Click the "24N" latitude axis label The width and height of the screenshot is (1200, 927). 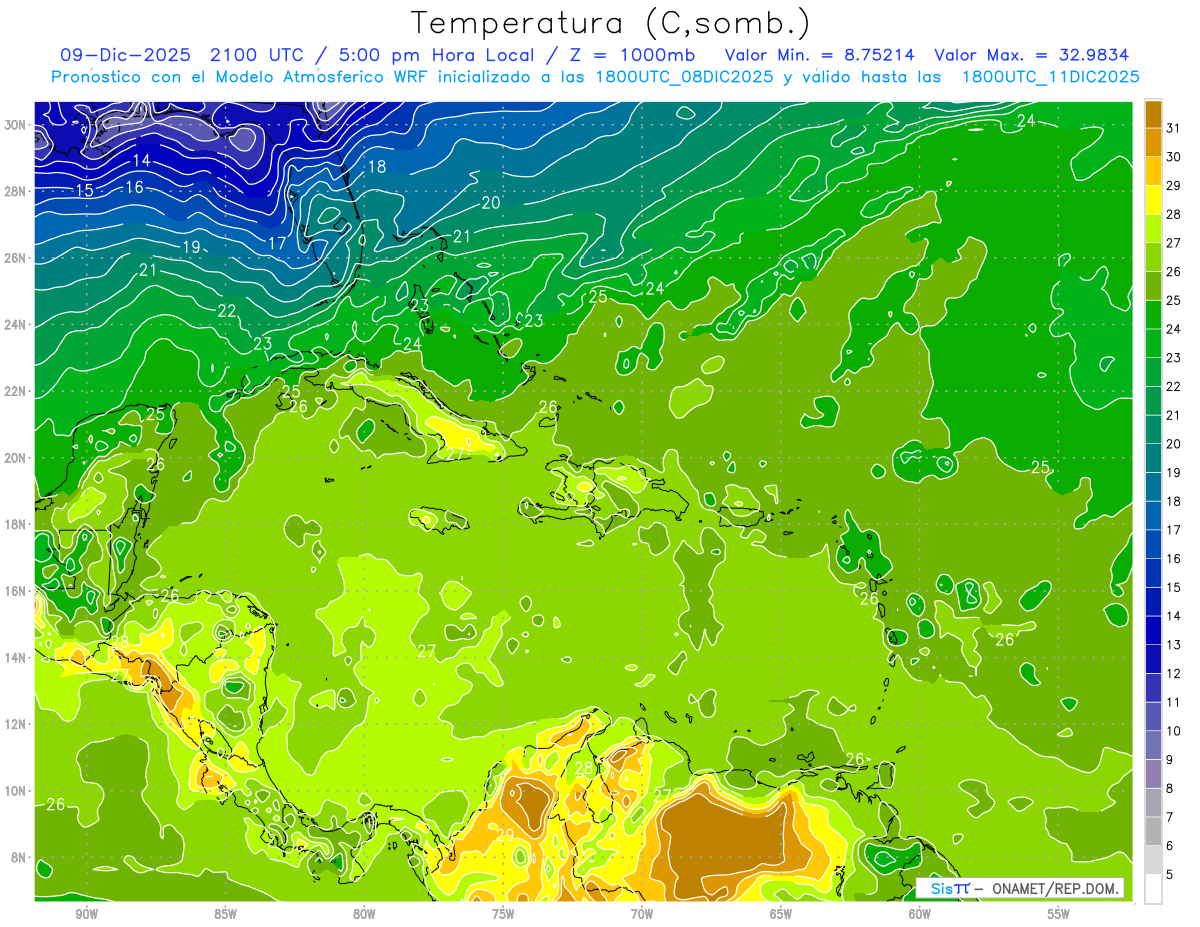click(x=15, y=325)
